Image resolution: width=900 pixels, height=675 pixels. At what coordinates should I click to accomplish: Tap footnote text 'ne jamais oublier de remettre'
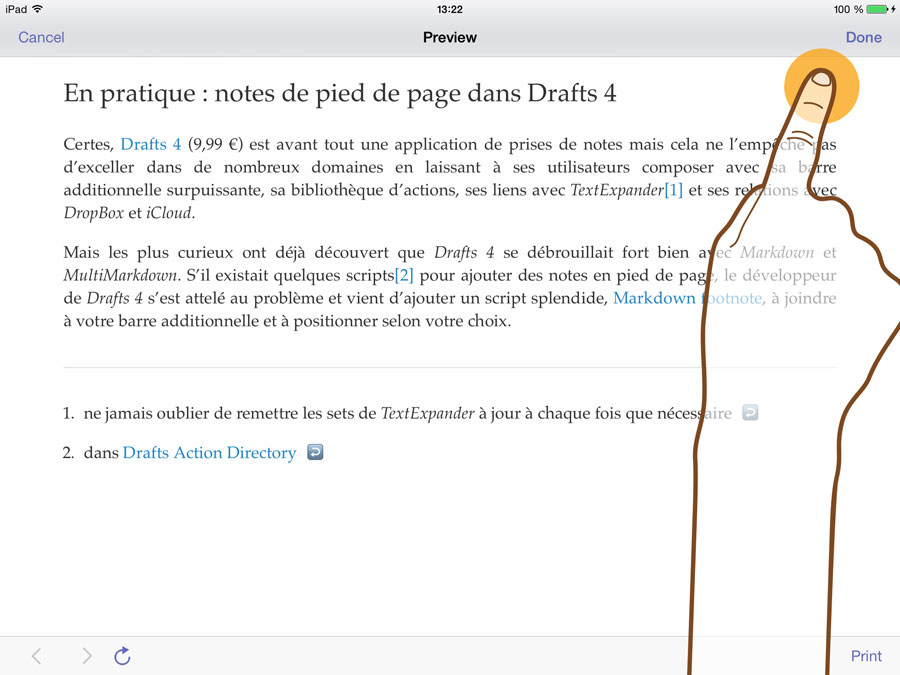192,413
